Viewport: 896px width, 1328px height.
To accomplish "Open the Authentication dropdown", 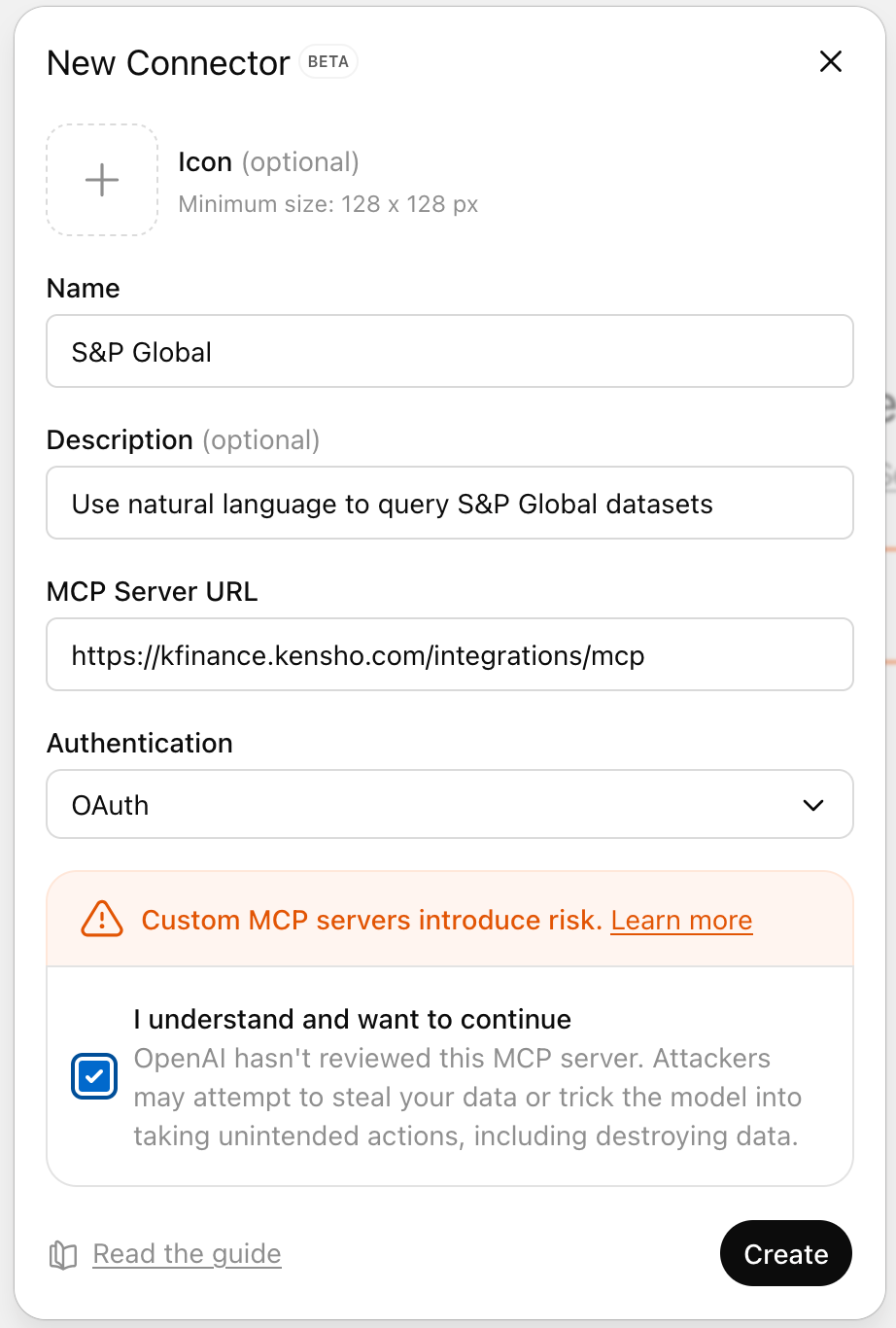I will pyautogui.click(x=449, y=804).
